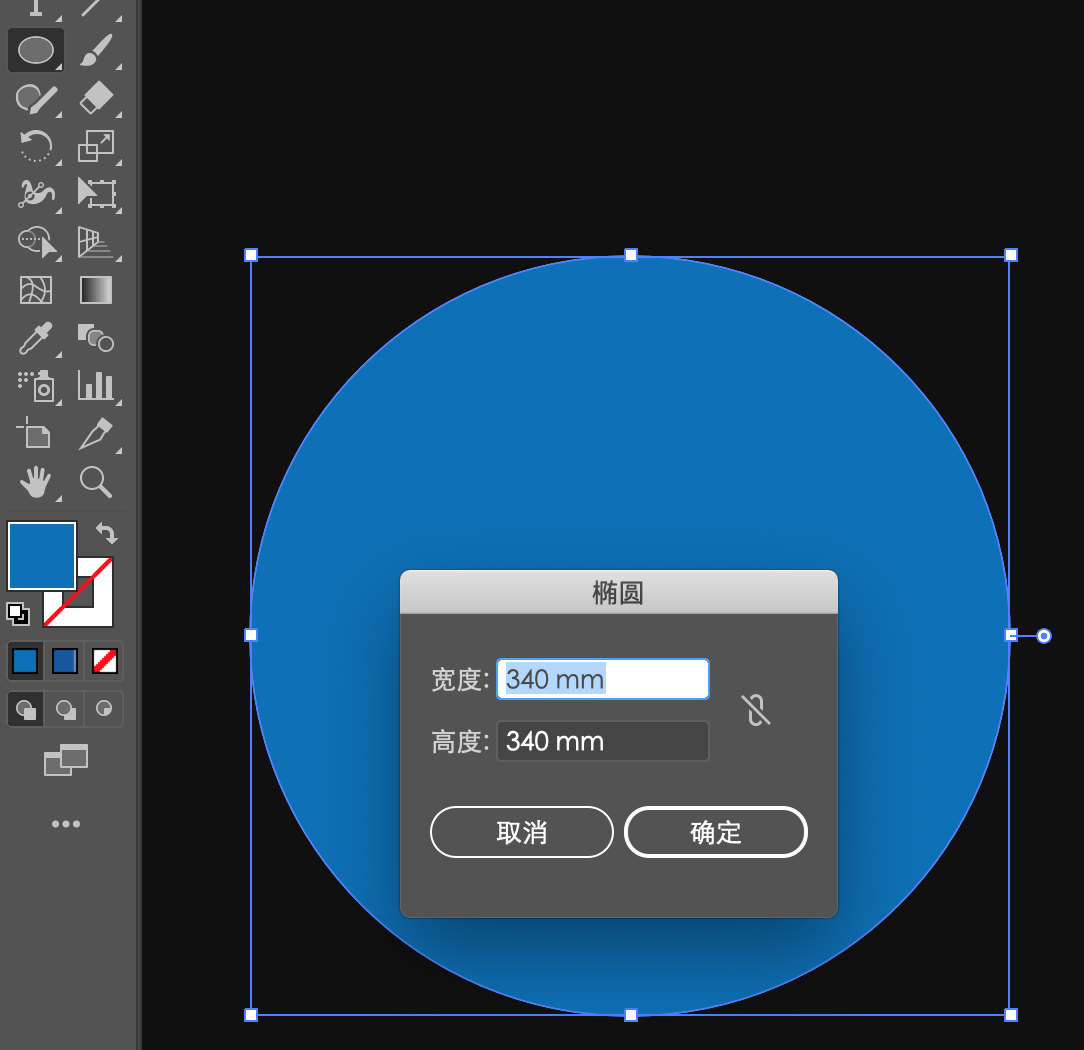The image size is (1084, 1050).
Task: Reset to default fill and stroke
Action: click(18, 614)
